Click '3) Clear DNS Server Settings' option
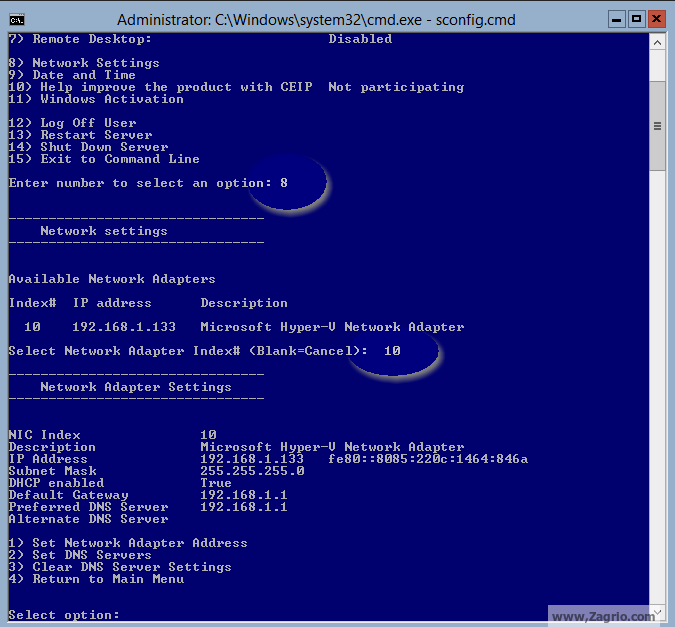675x627 pixels. (120, 567)
